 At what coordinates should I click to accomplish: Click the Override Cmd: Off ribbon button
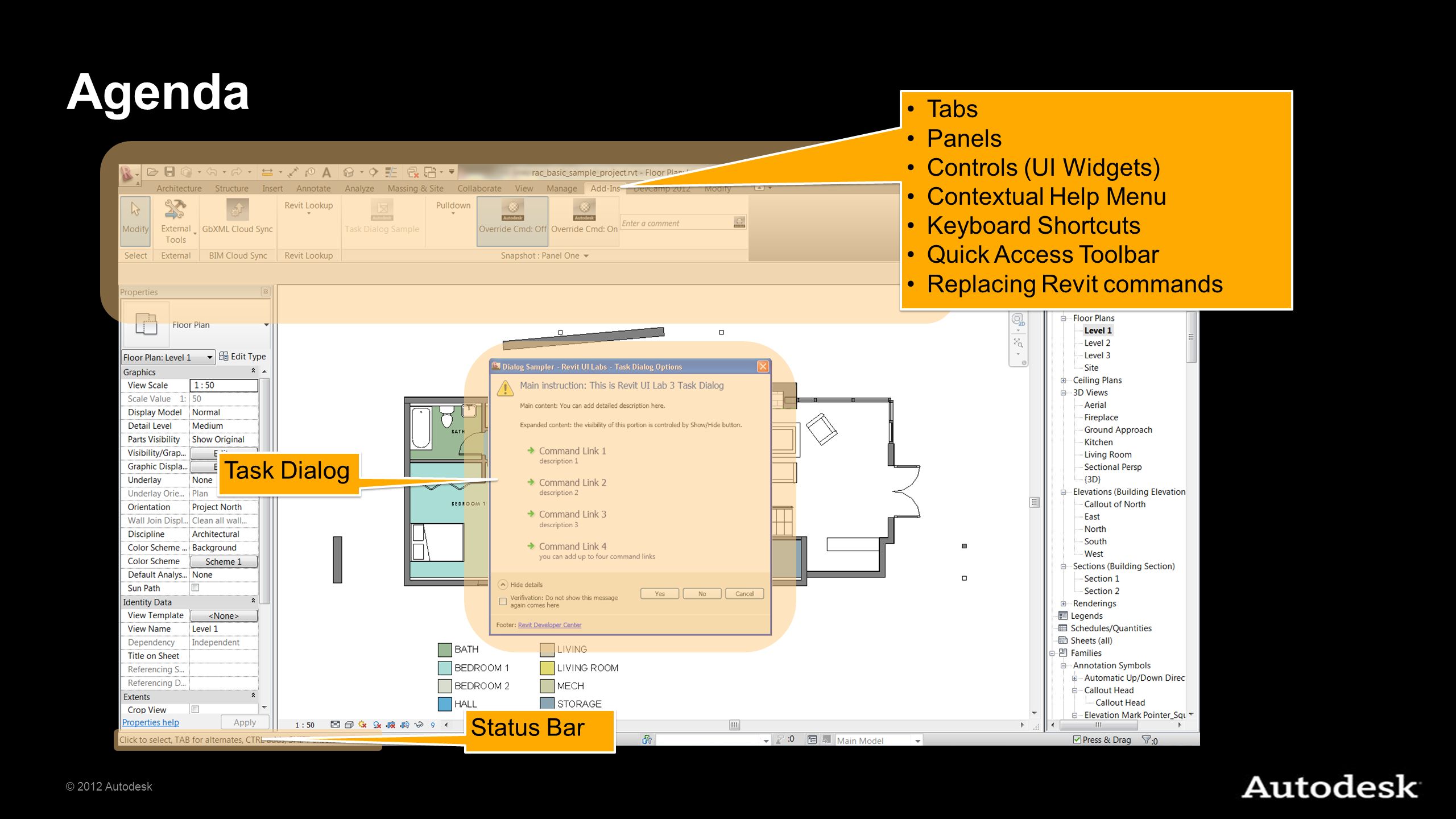(x=512, y=221)
